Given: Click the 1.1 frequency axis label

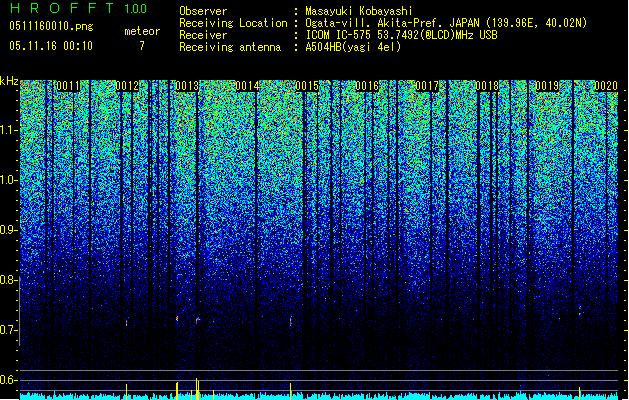Looking at the screenshot, I should (x=9, y=130).
